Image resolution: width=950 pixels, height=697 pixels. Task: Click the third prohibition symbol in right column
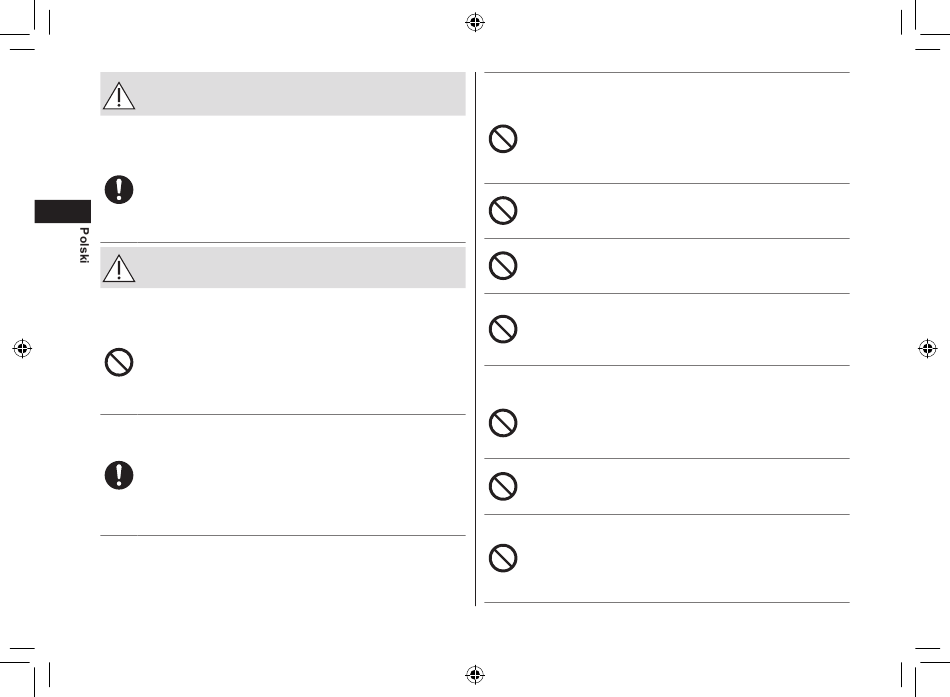coord(503,265)
